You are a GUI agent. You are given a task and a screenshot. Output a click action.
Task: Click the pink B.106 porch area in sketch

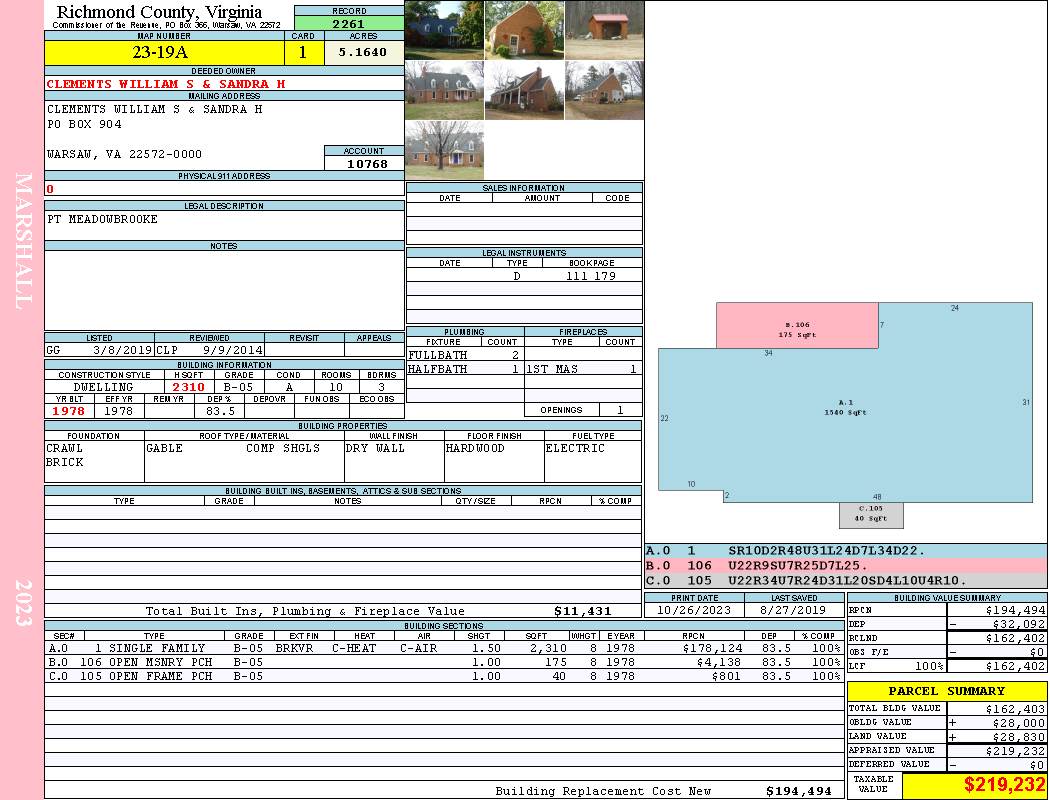(x=797, y=325)
